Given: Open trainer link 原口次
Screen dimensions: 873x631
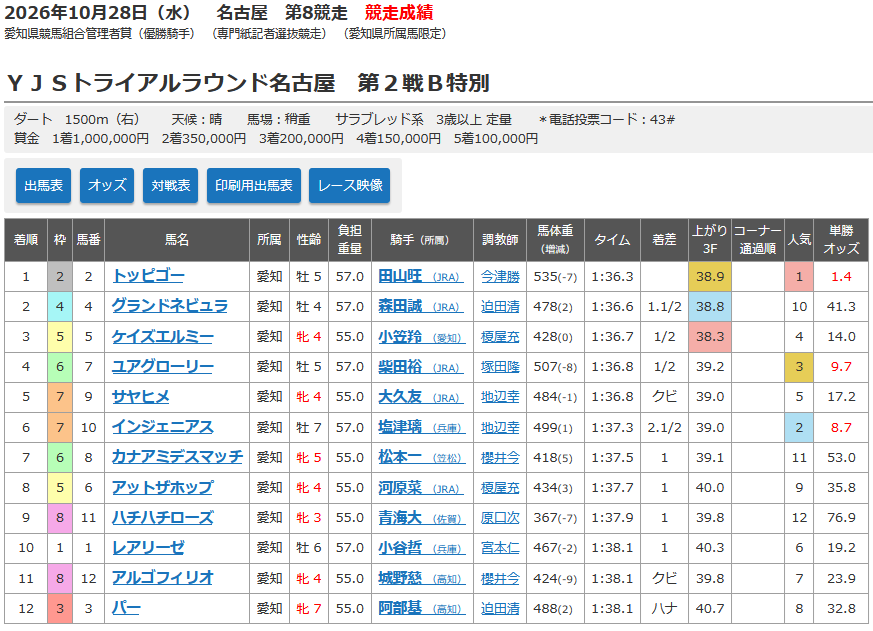Looking at the screenshot, I should point(500,517).
